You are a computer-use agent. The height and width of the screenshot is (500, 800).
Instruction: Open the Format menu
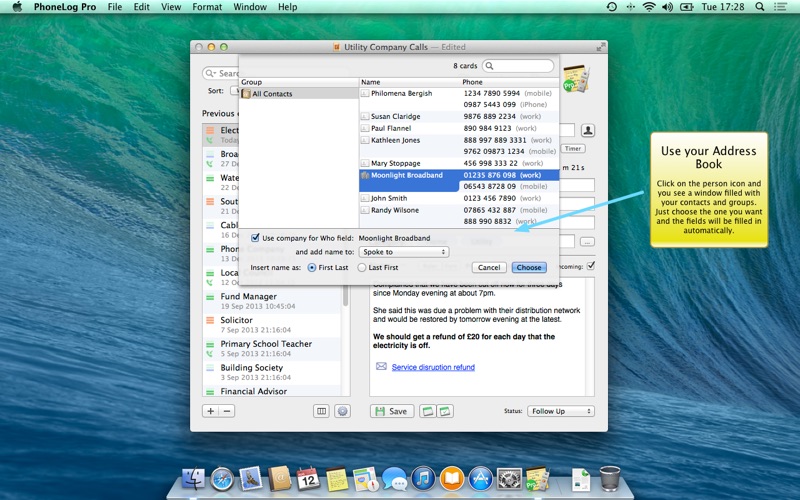point(207,7)
